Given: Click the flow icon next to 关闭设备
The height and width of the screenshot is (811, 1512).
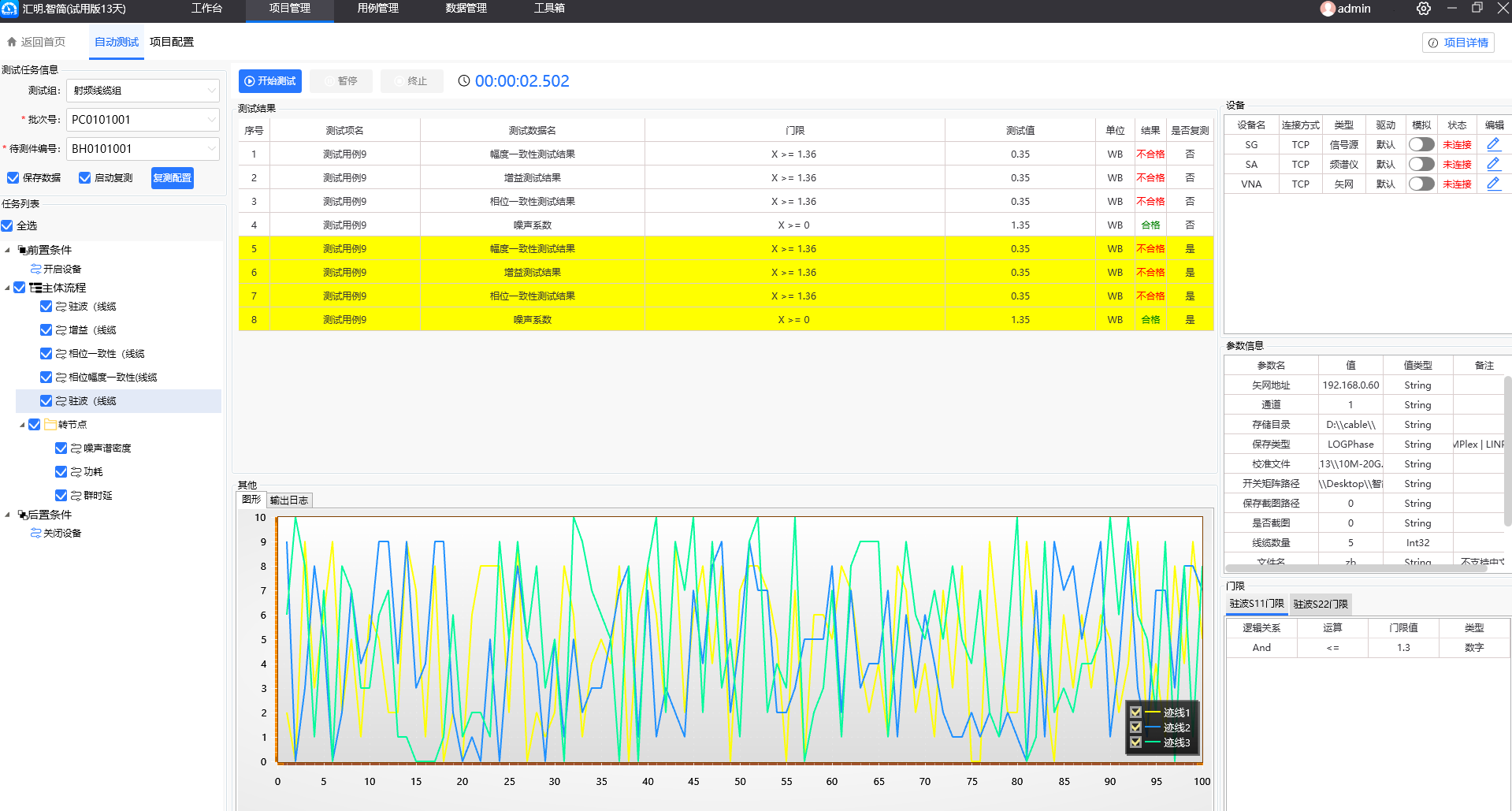Looking at the screenshot, I should tap(35, 533).
